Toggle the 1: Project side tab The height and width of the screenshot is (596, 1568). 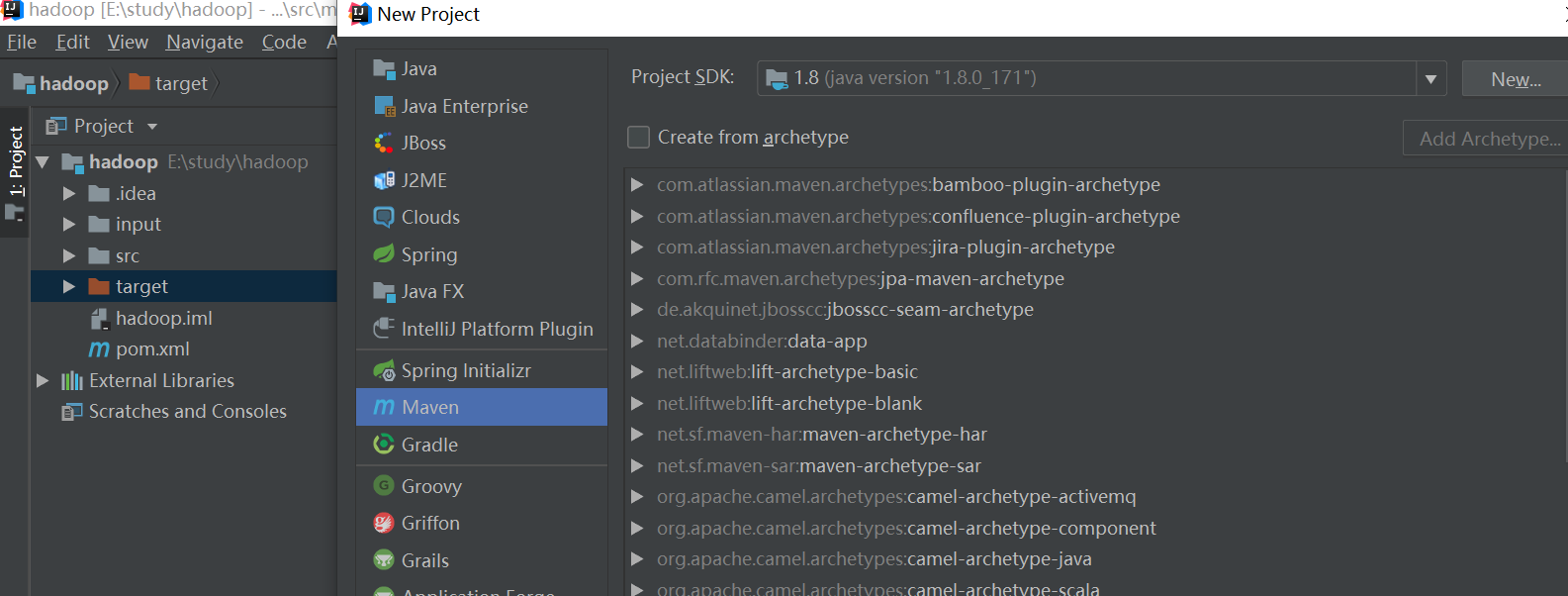(15, 173)
